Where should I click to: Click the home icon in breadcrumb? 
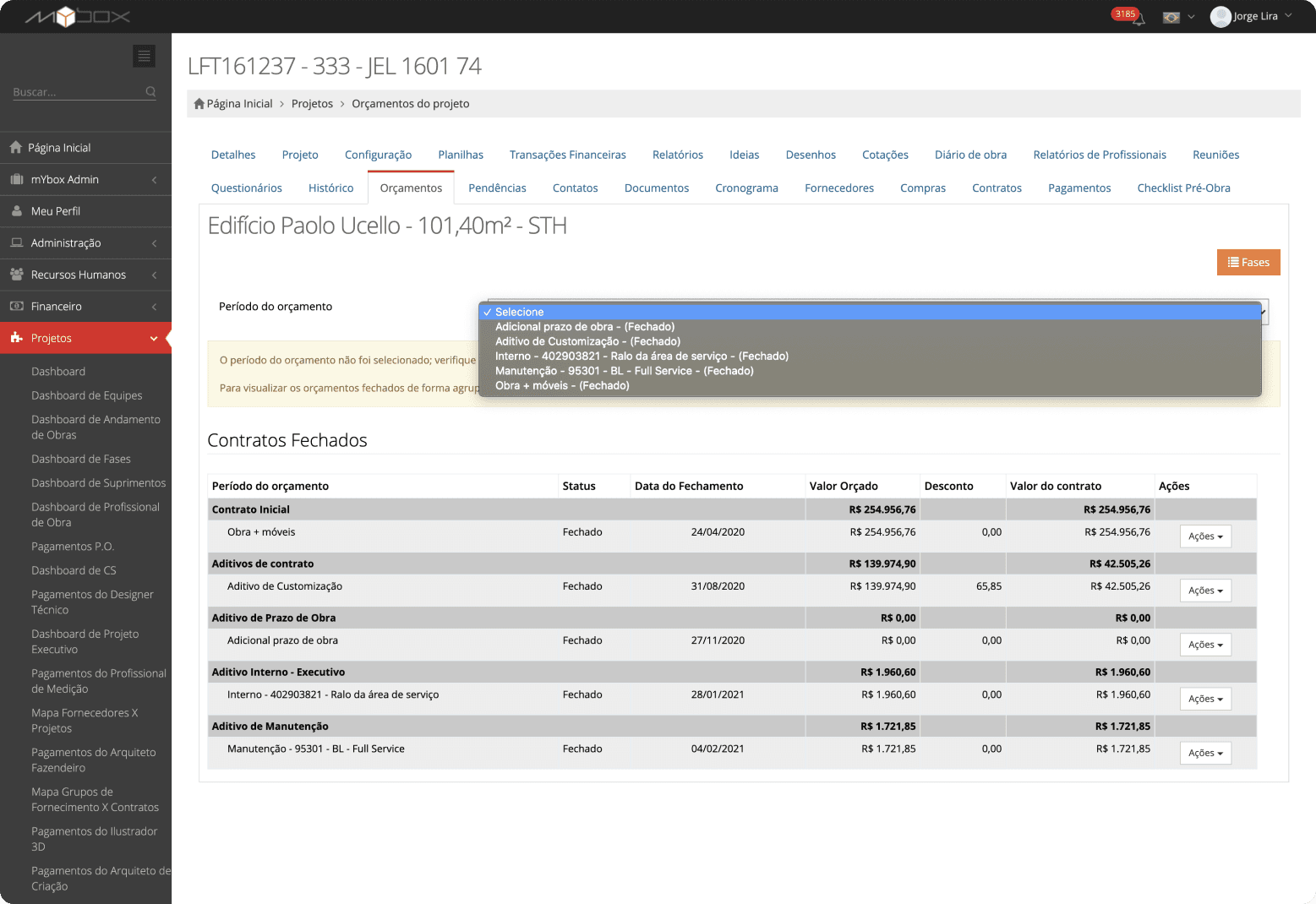pos(199,104)
